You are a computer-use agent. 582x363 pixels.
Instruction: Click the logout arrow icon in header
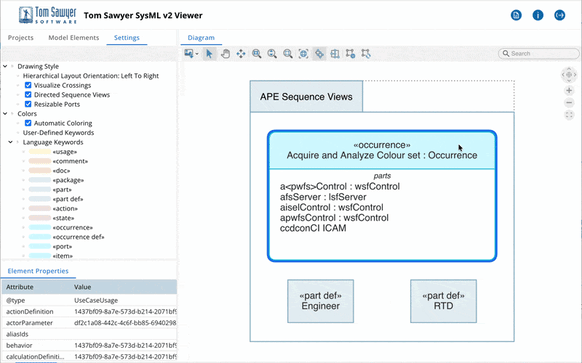560,15
